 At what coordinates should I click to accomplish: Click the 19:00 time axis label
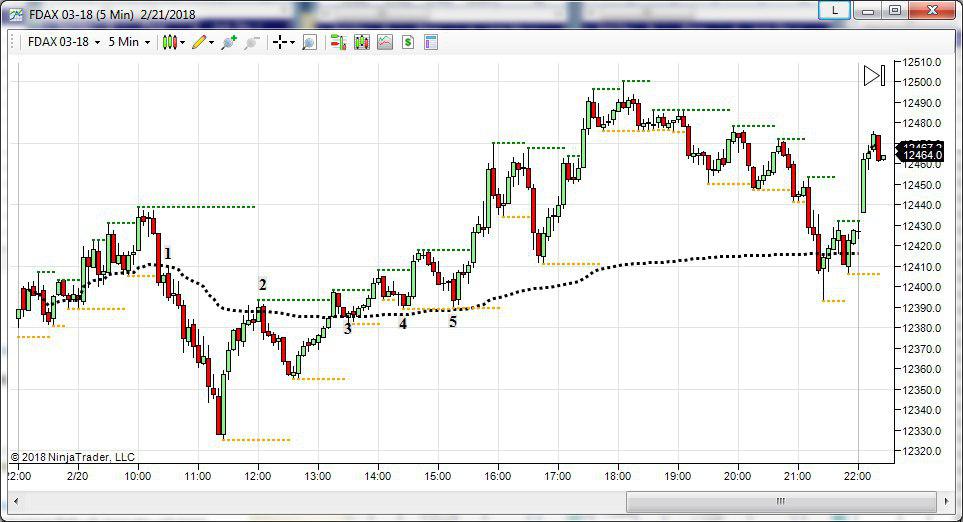coord(677,476)
